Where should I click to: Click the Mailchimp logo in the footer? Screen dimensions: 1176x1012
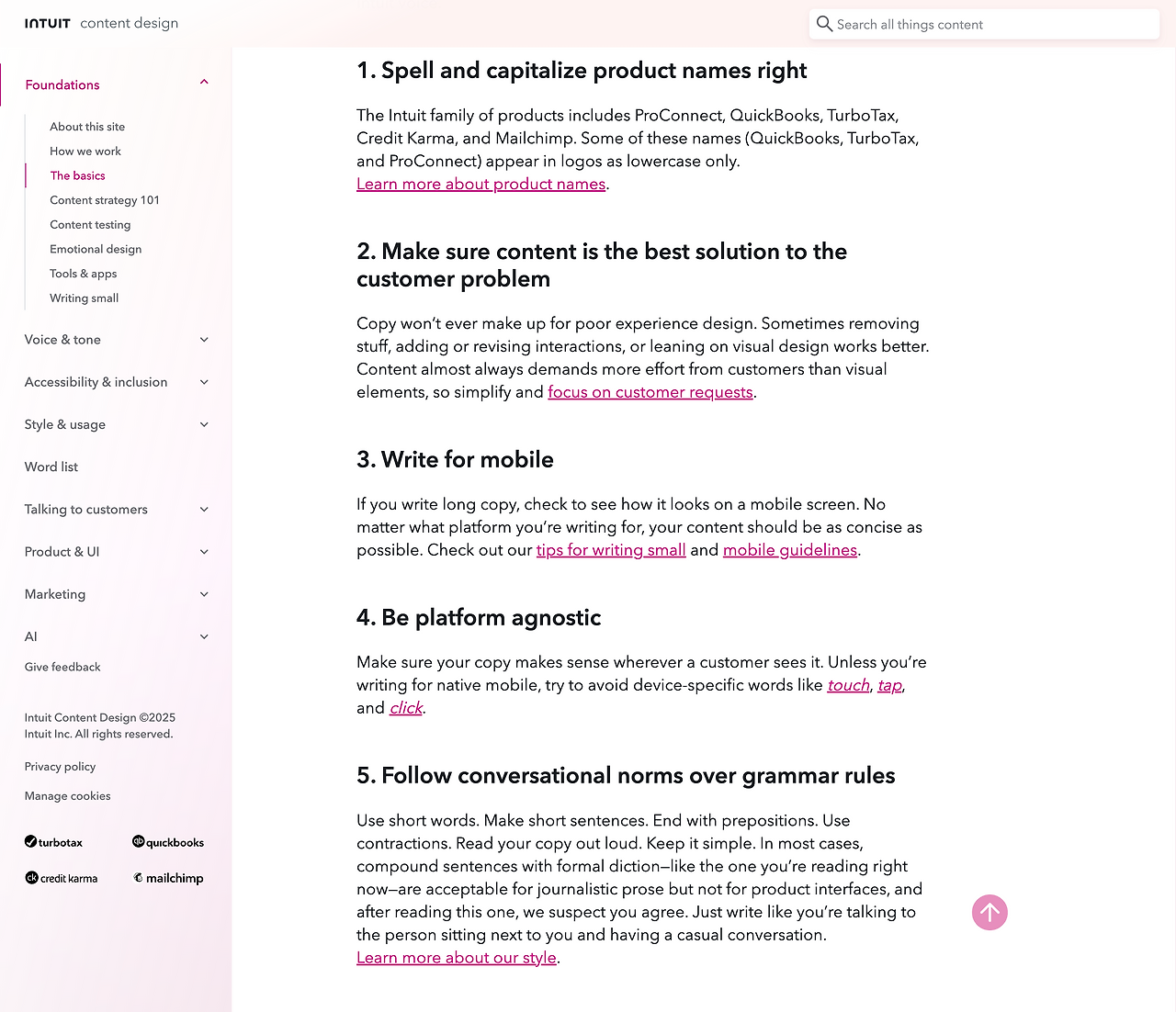point(168,878)
